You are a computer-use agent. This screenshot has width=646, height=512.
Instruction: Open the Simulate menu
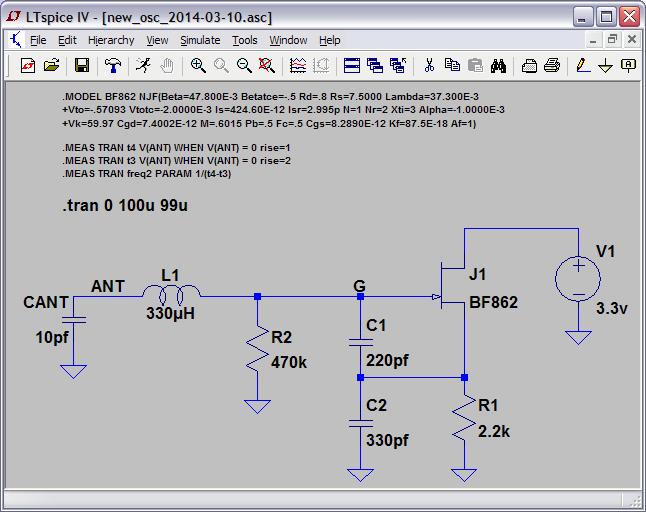pyautogui.click(x=200, y=40)
